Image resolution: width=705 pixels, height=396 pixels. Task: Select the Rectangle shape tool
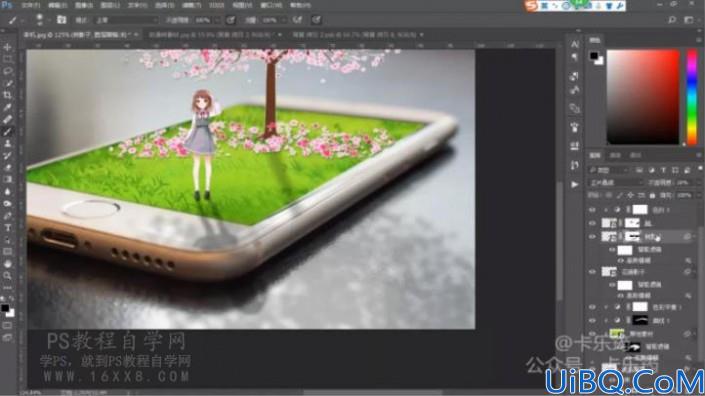(x=8, y=252)
